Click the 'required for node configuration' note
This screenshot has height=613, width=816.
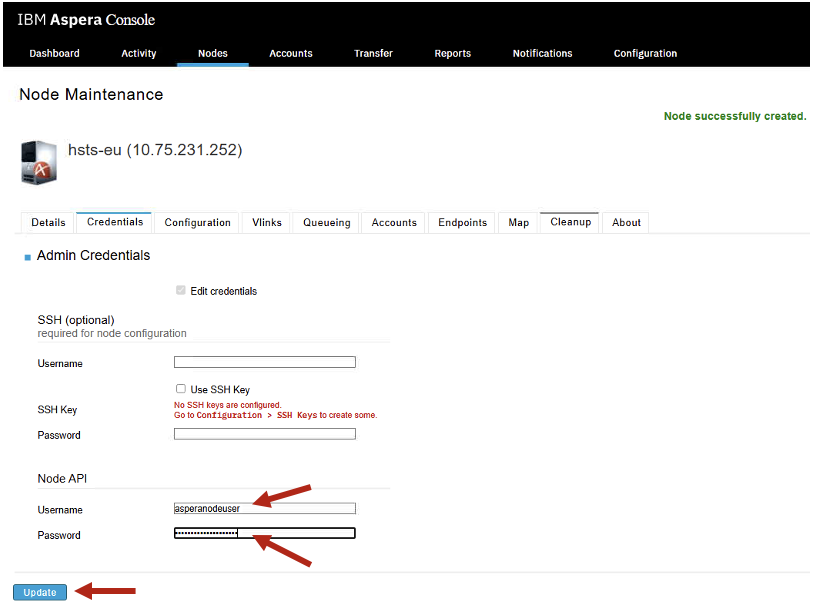coord(112,334)
